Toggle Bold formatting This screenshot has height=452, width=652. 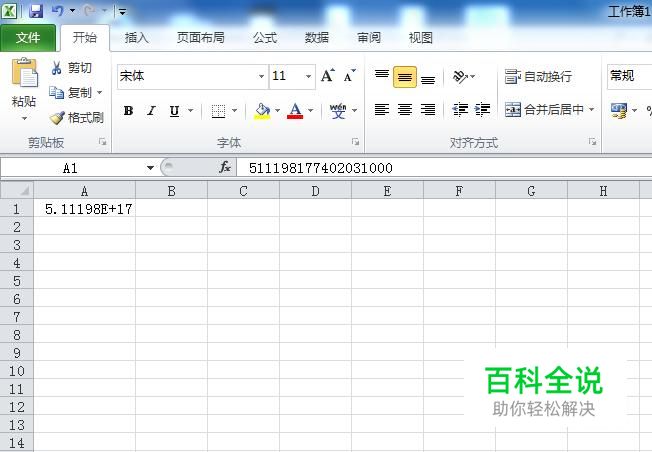[x=128, y=111]
